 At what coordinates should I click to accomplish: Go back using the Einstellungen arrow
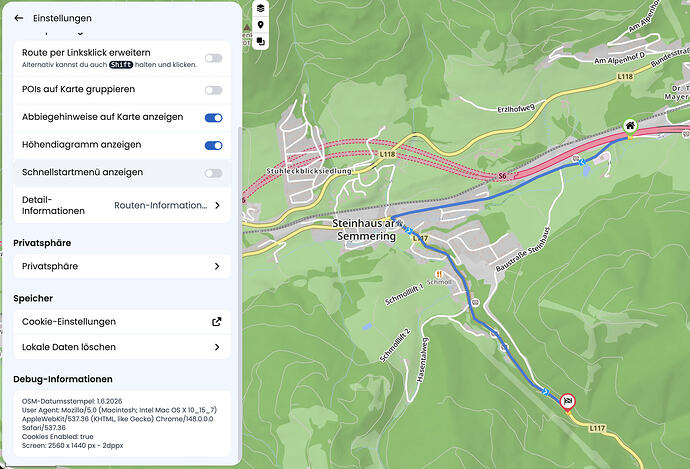coord(18,18)
